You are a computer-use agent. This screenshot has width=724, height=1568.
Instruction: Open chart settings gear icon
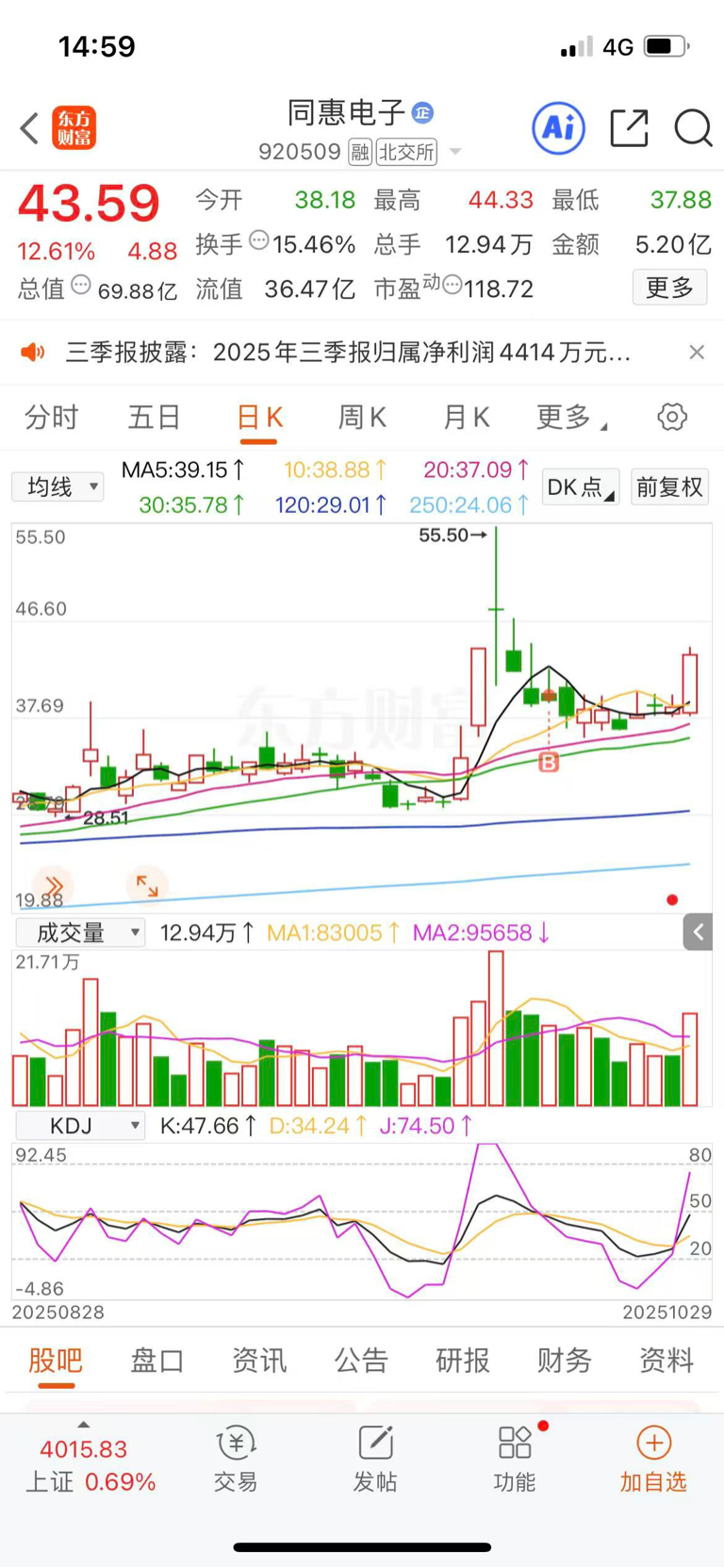(672, 416)
